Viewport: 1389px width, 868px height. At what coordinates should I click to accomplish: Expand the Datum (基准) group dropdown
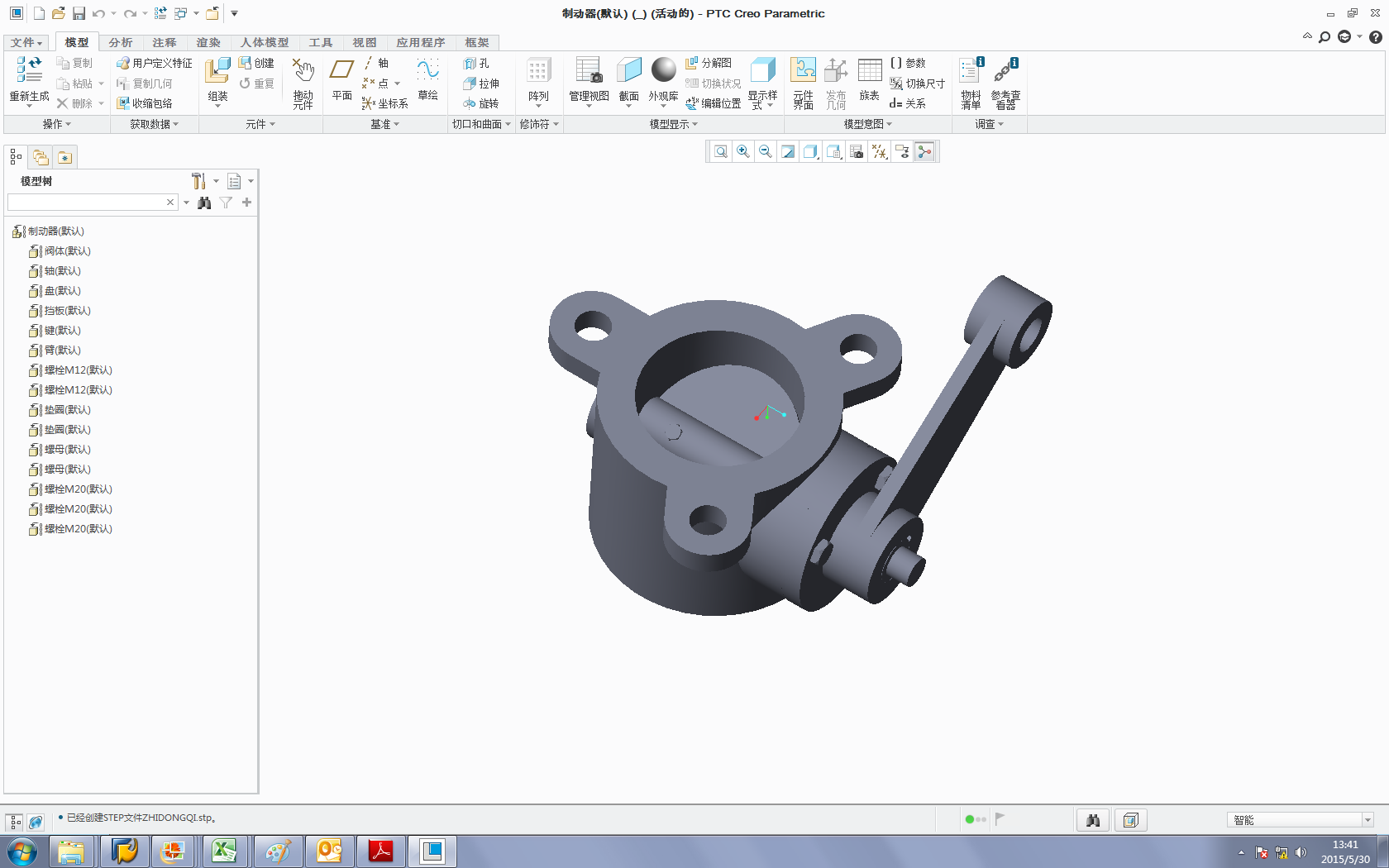[384, 124]
